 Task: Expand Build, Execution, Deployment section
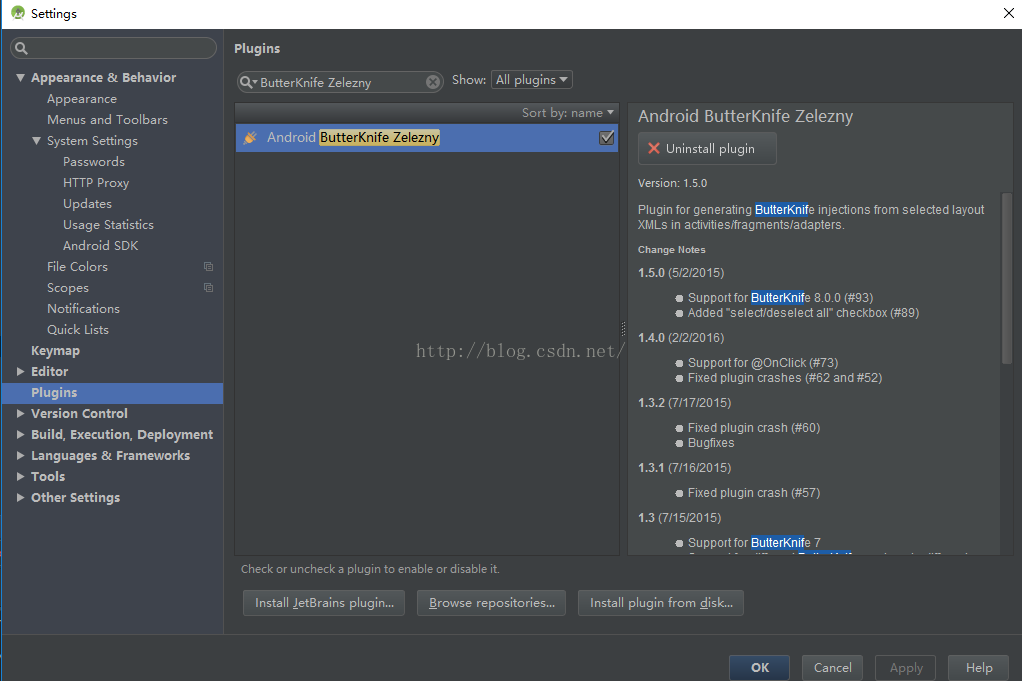20,435
